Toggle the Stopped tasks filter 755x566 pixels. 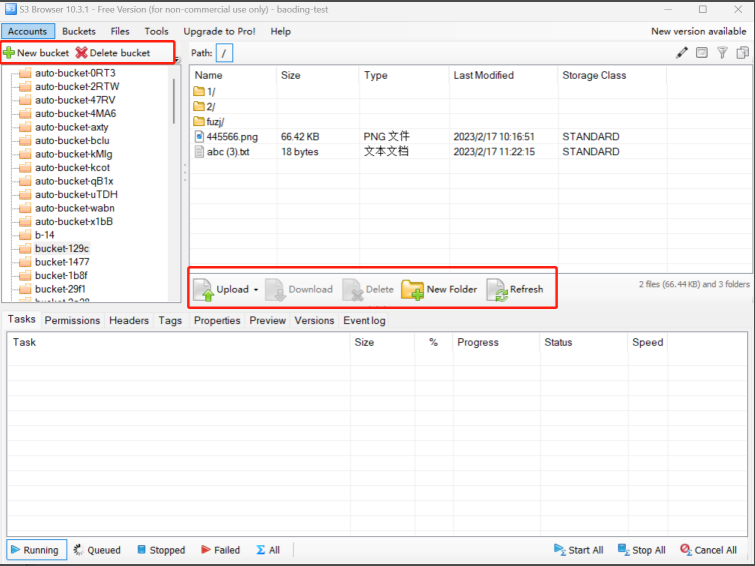[161, 550]
